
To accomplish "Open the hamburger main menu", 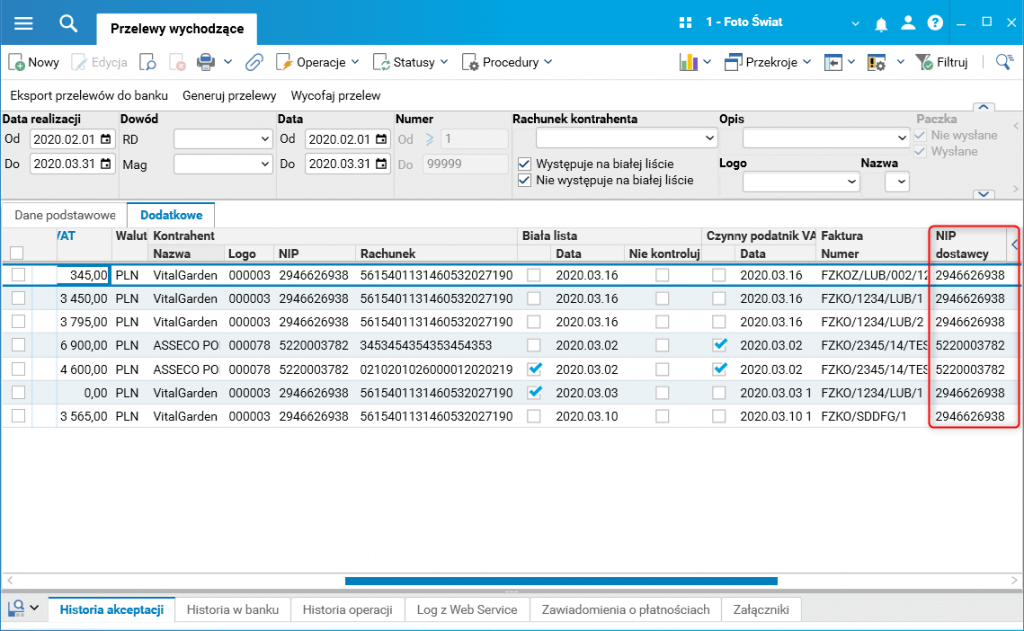I will [24, 24].
